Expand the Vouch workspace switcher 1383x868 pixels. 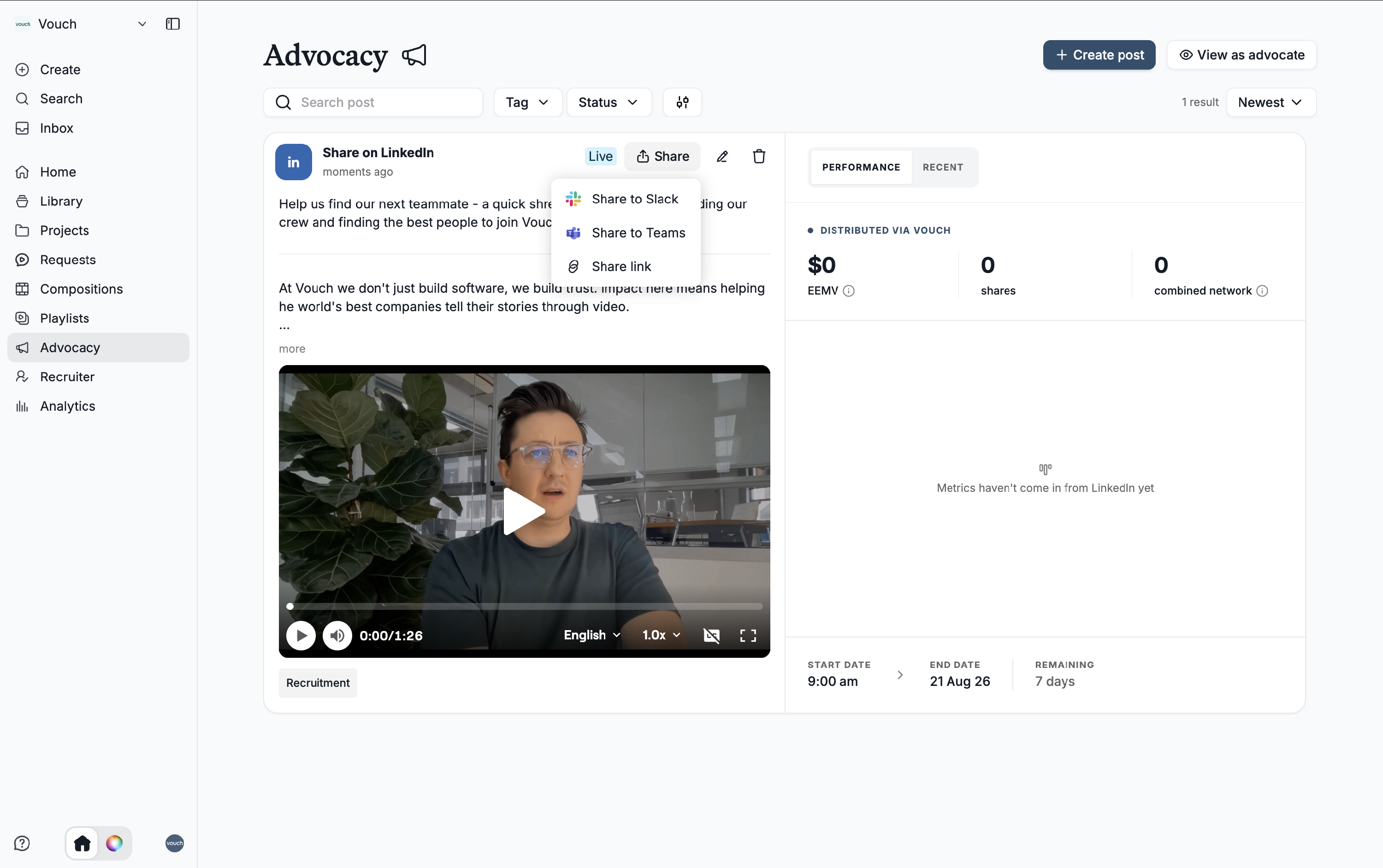pos(142,24)
